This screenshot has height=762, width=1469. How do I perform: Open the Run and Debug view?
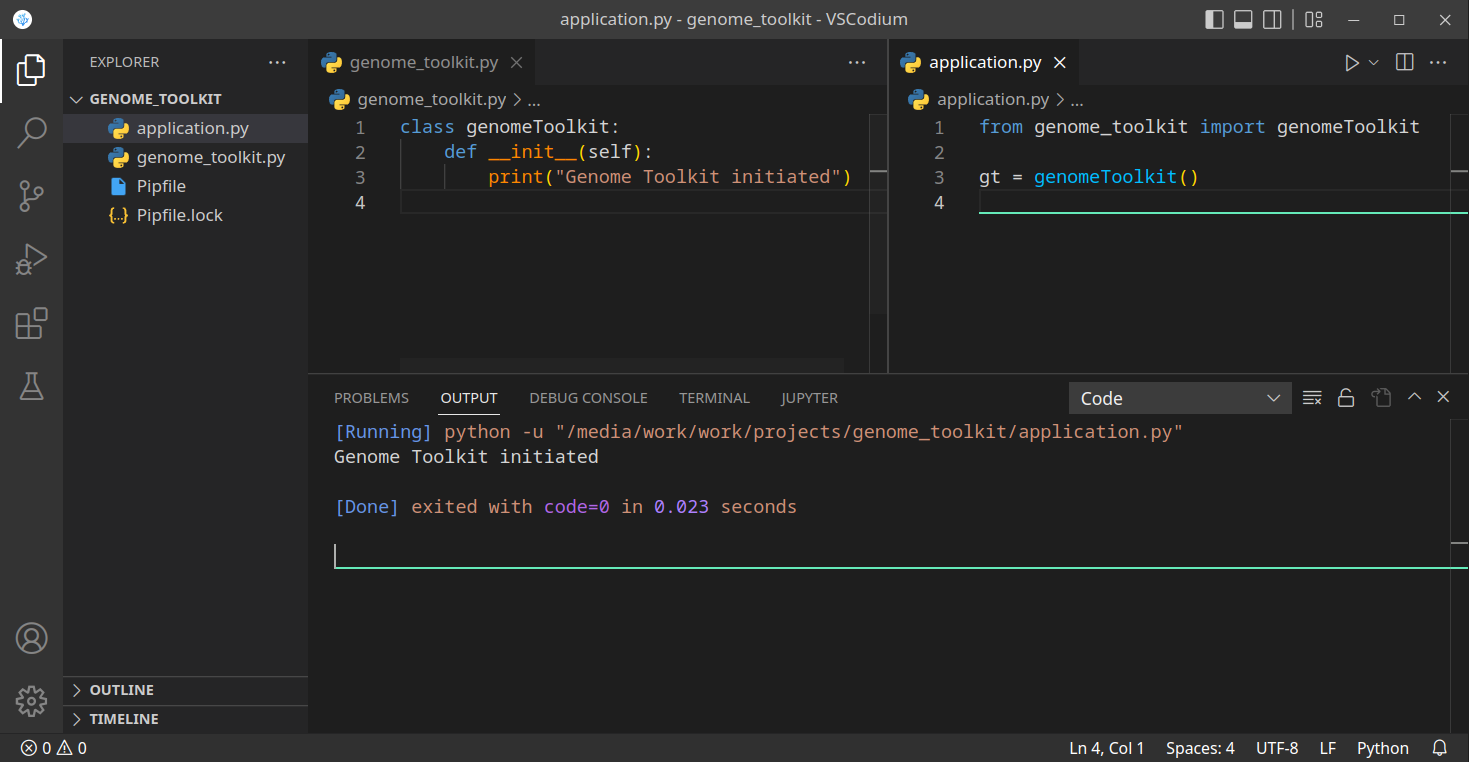31,259
